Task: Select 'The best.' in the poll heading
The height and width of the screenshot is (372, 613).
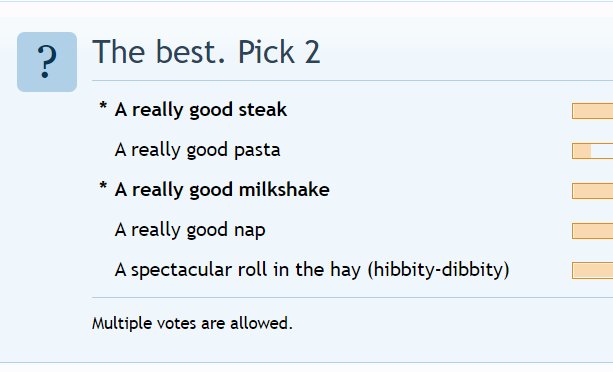Action: (x=159, y=52)
